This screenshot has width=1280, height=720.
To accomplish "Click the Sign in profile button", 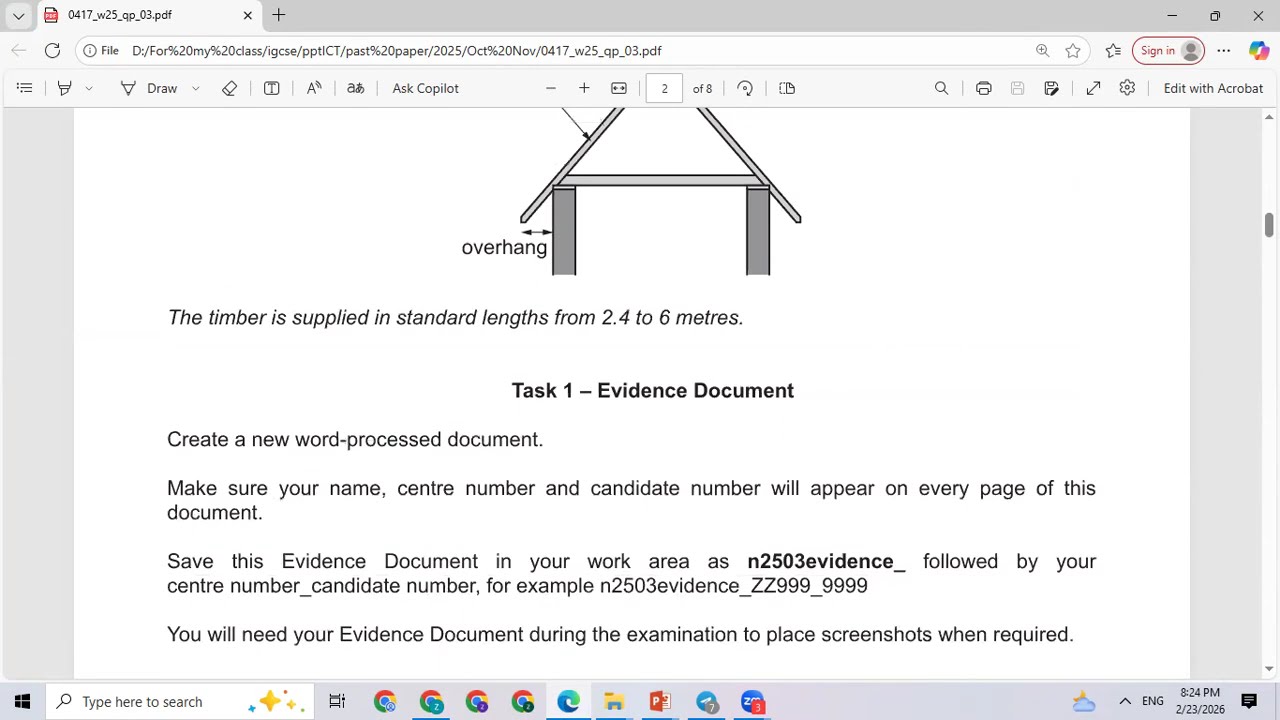I will [x=1167, y=50].
